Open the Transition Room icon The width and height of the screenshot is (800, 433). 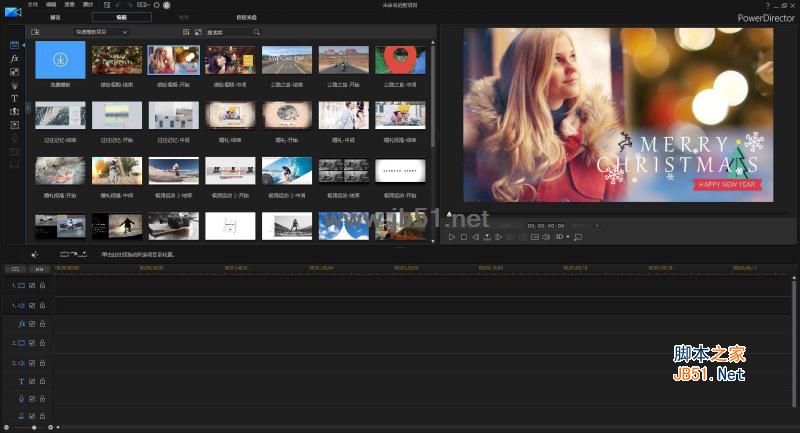[x=14, y=111]
